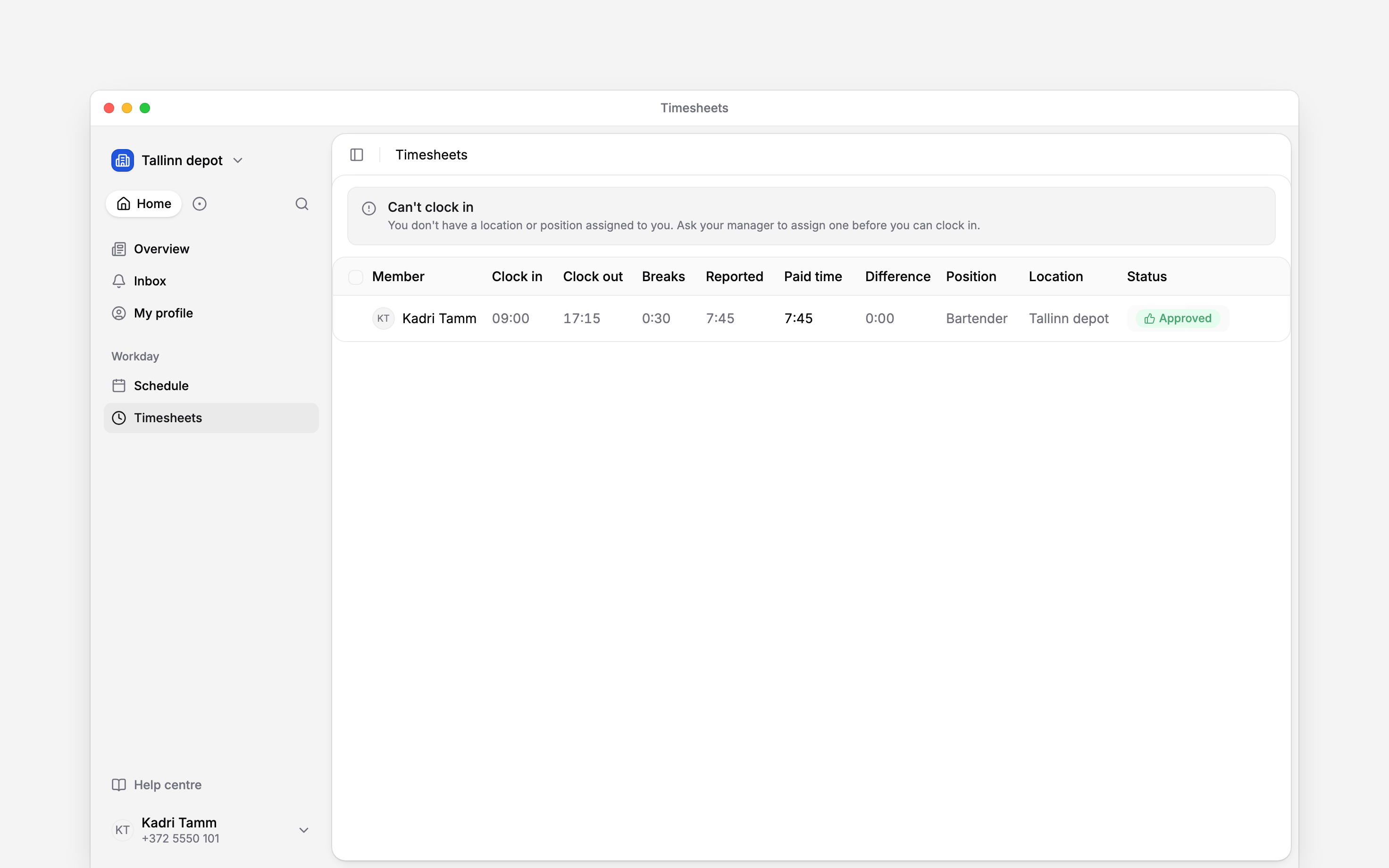1389x868 pixels.
Task: Click the KT avatar beside the phone number
Action: click(x=122, y=830)
